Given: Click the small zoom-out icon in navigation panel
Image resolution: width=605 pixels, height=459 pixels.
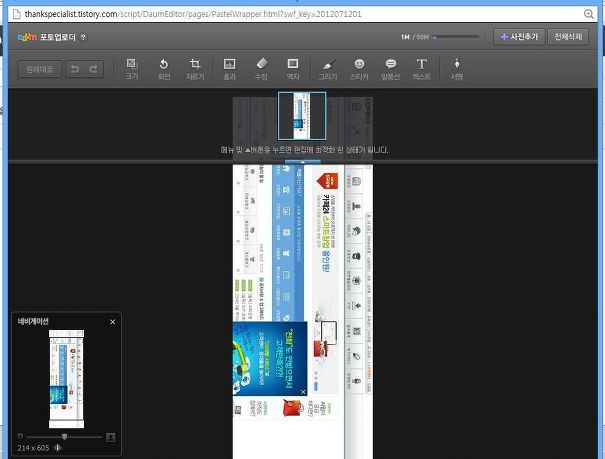Looking at the screenshot, I should tap(20, 436).
